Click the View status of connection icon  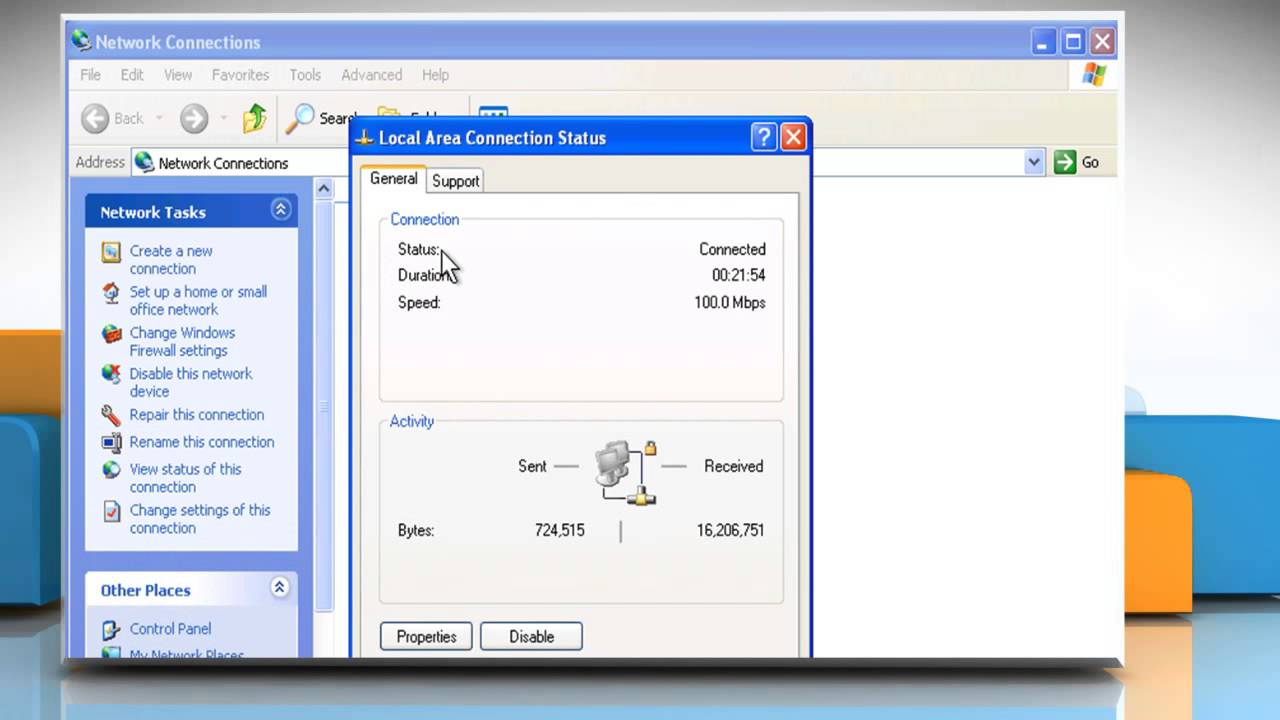click(x=111, y=470)
